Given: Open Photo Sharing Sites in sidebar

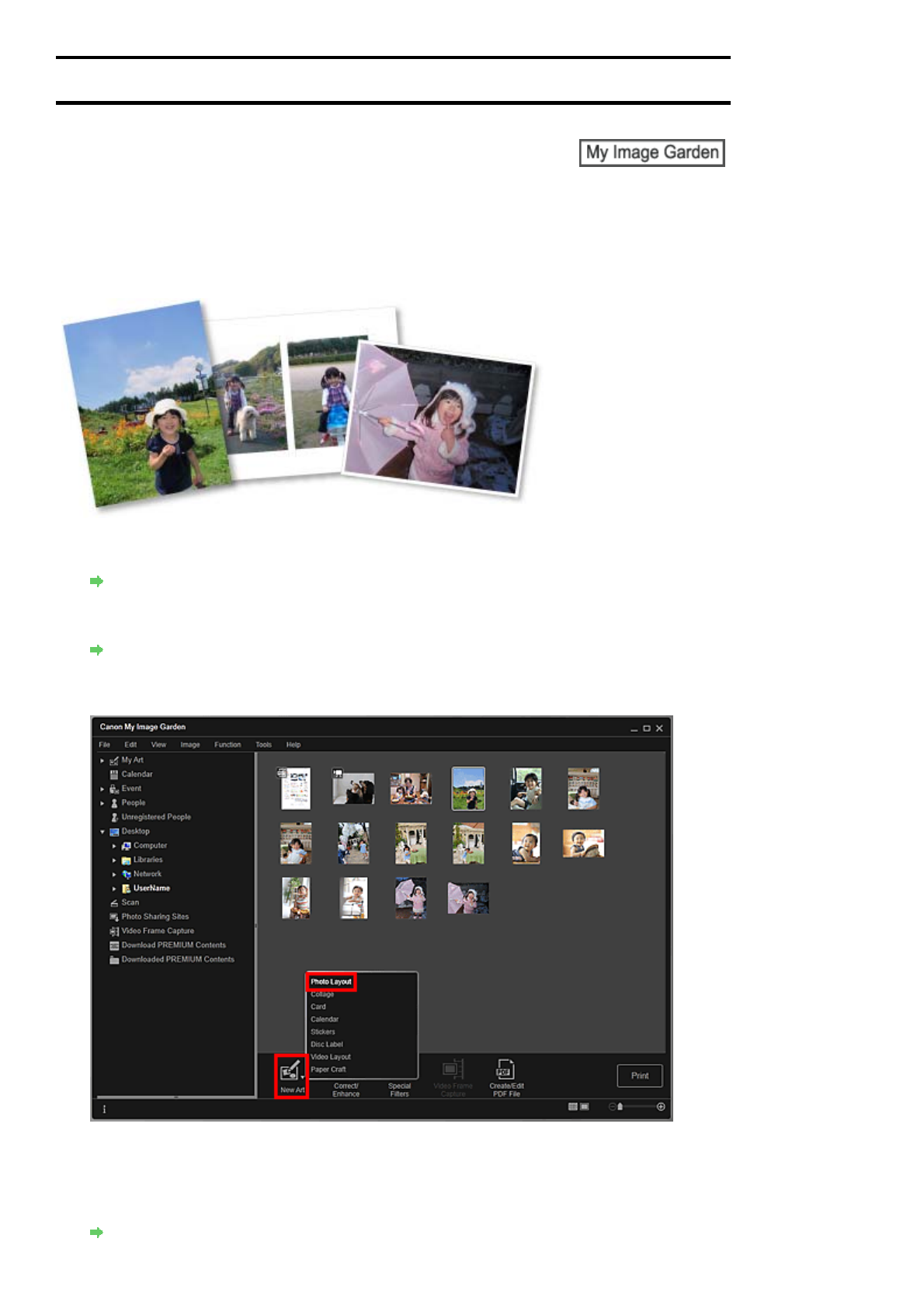Looking at the screenshot, I should [x=155, y=917].
